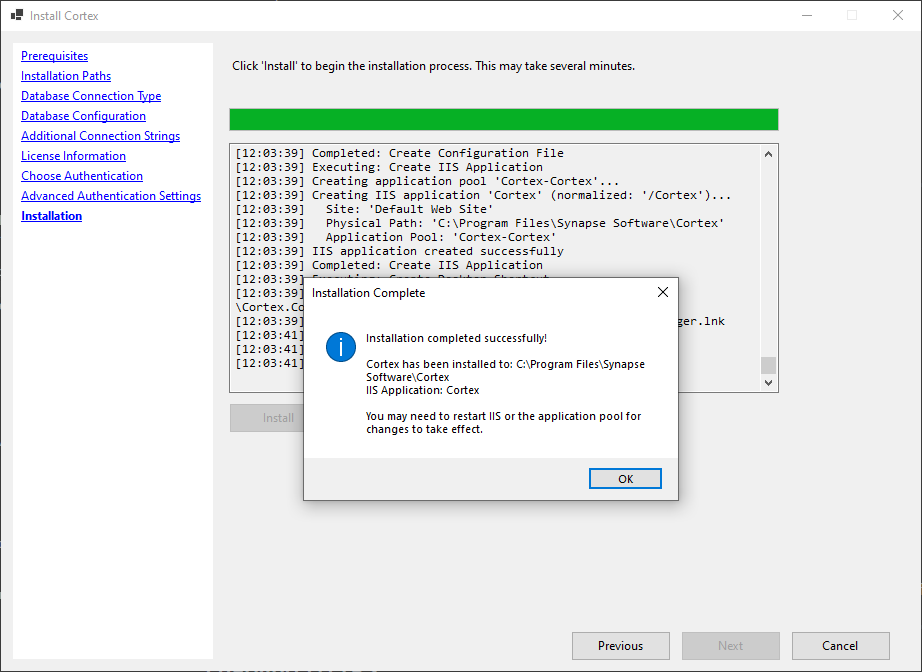Viewport: 922px width, 672px height.
Task: Open the Advanced Authentication Settings step
Action: (111, 195)
